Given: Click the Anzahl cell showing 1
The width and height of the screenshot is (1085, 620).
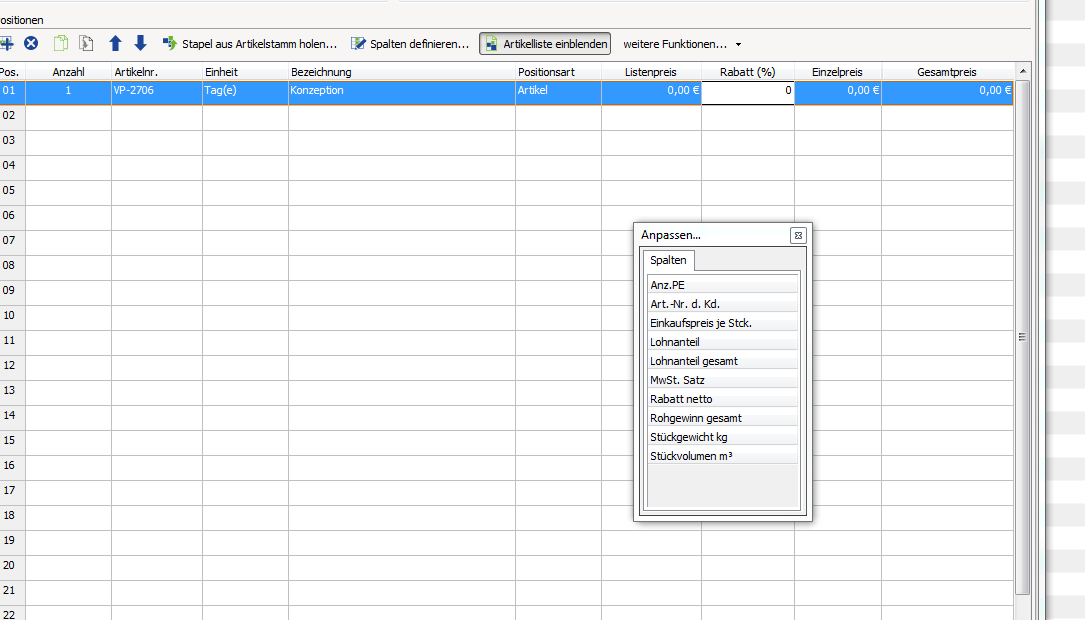Looking at the screenshot, I should coord(69,91).
